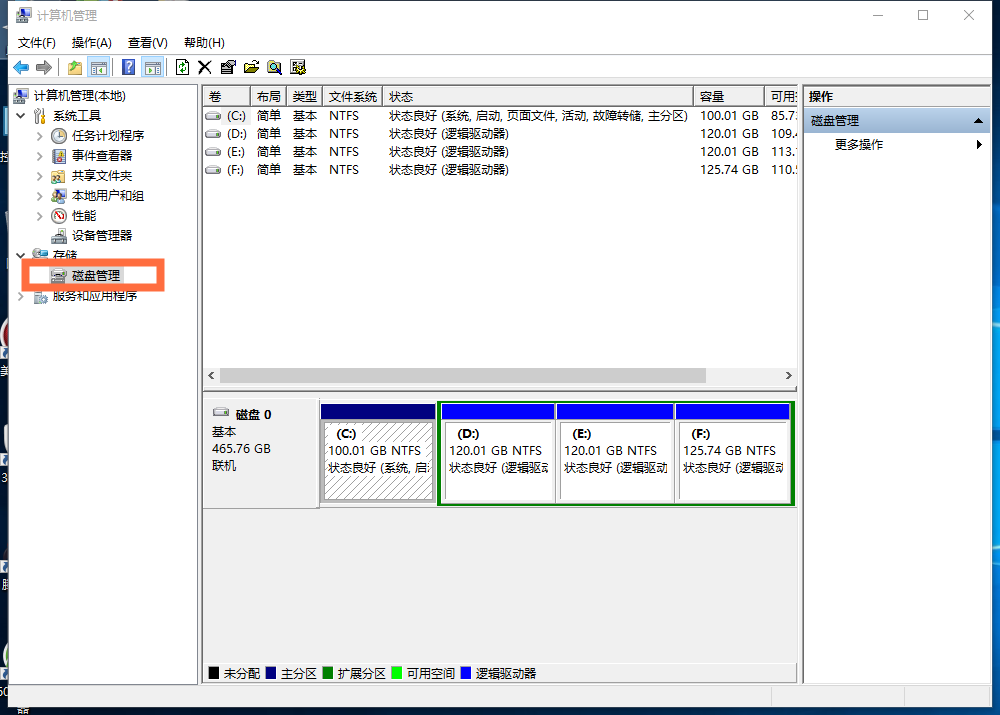This screenshot has width=1000, height=715.
Task: Click the Help question mark toolbar icon
Action: click(x=128, y=67)
